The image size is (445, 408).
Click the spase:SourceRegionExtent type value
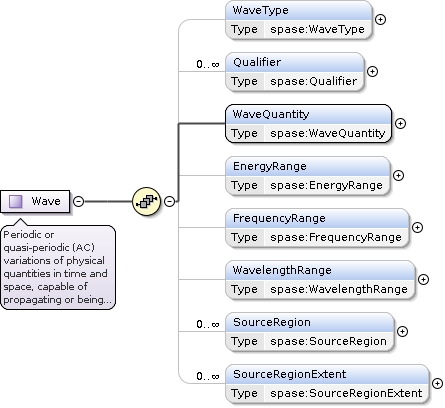click(x=346, y=393)
